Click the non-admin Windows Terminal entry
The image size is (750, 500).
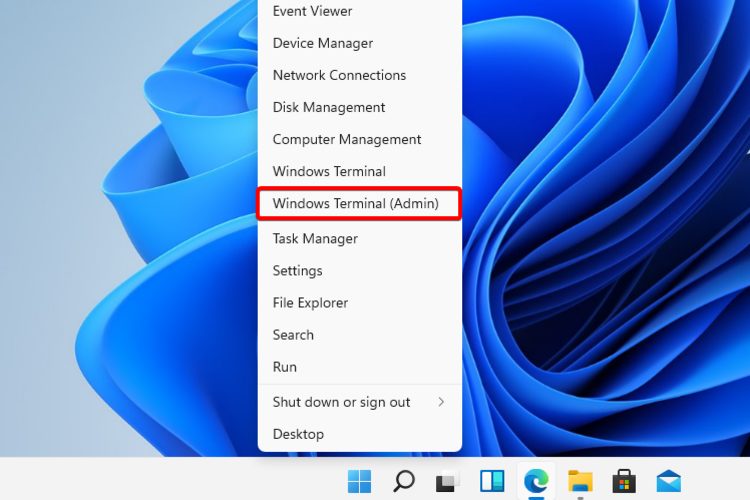(x=328, y=171)
